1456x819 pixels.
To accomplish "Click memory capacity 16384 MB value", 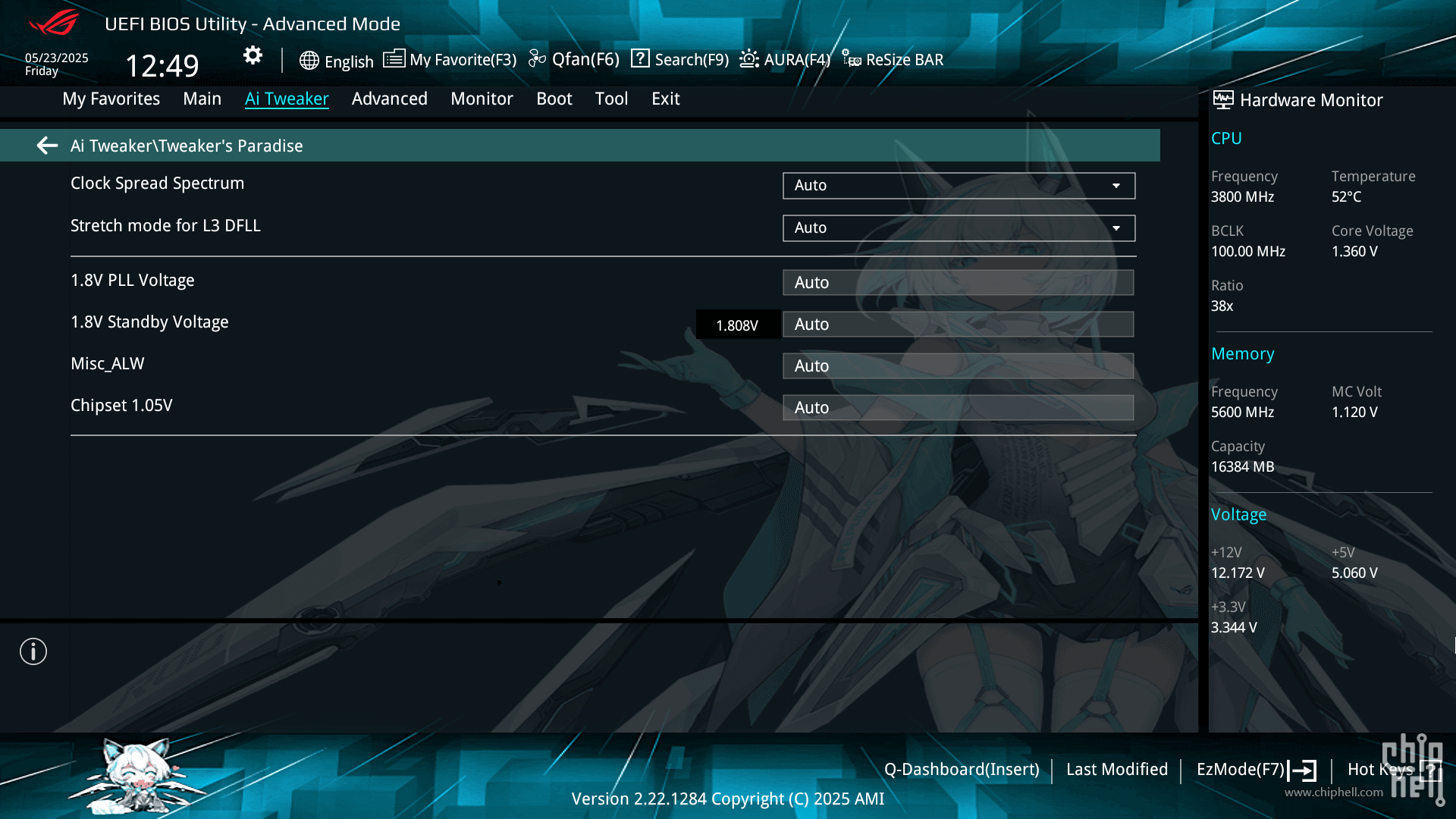I will (1242, 467).
